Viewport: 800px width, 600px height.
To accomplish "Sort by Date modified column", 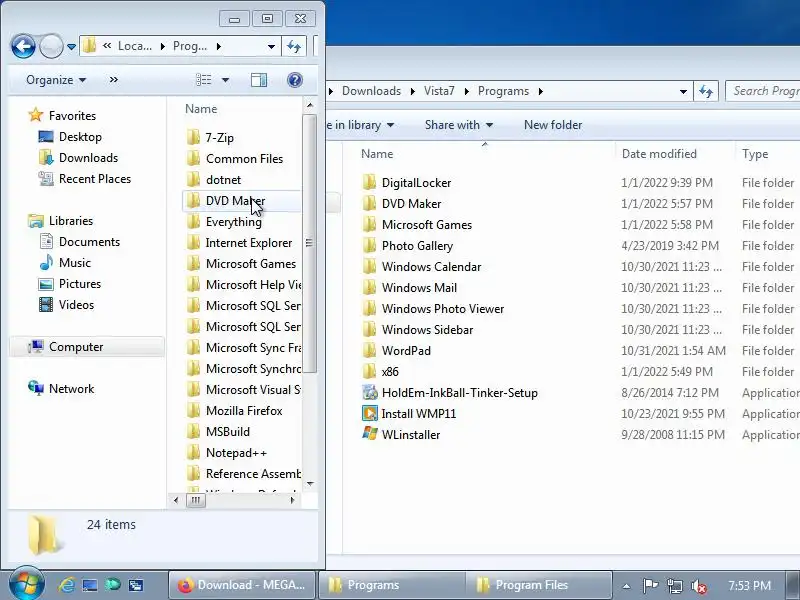I will coord(659,154).
